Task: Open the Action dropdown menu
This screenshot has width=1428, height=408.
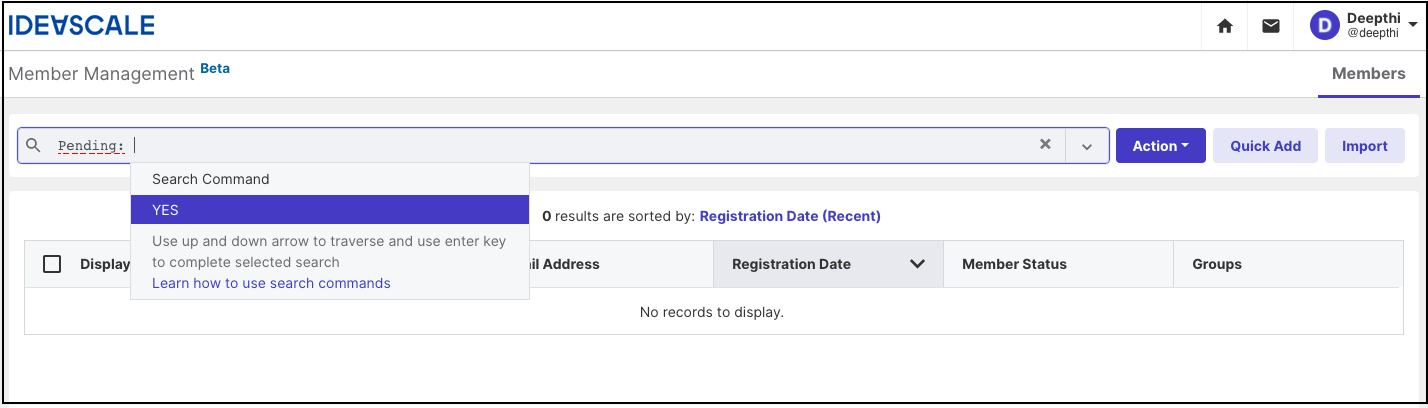Action: click(x=1160, y=146)
